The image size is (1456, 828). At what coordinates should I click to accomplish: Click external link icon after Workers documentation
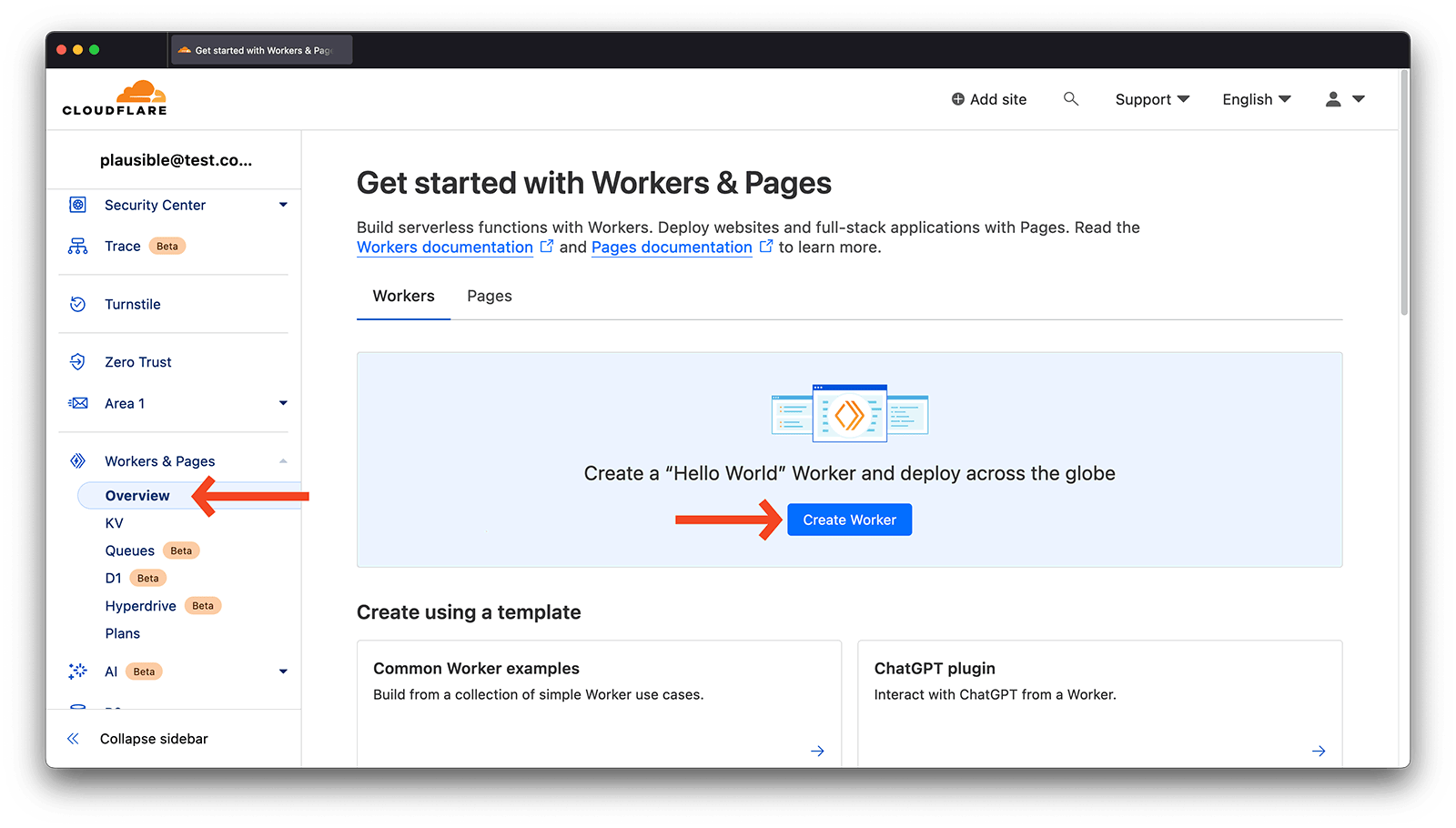(547, 247)
